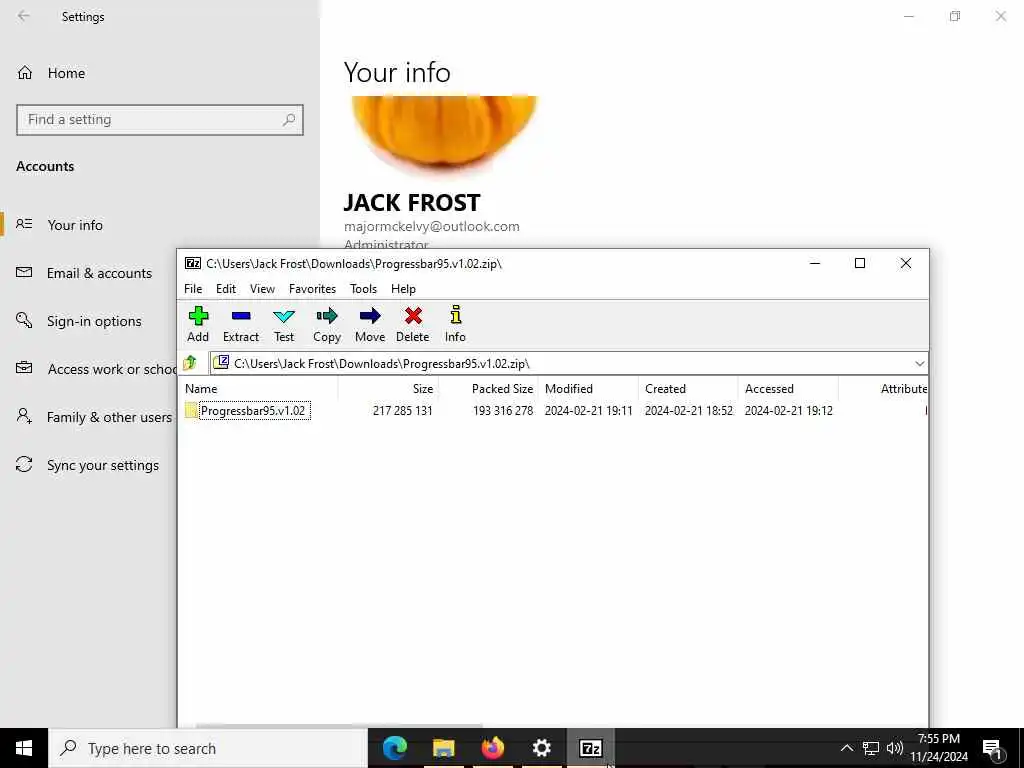
Task: Show hidden system tray icons
Action: [846, 748]
